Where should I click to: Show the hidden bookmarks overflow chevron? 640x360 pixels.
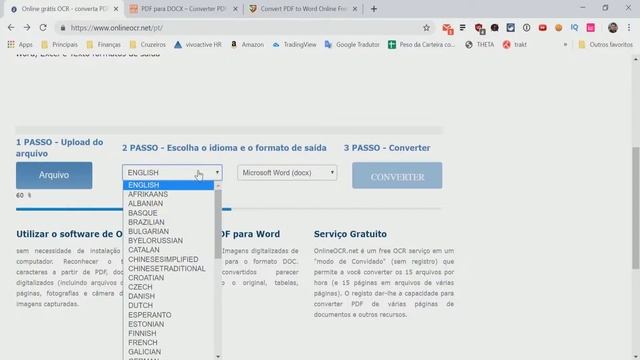565,44
